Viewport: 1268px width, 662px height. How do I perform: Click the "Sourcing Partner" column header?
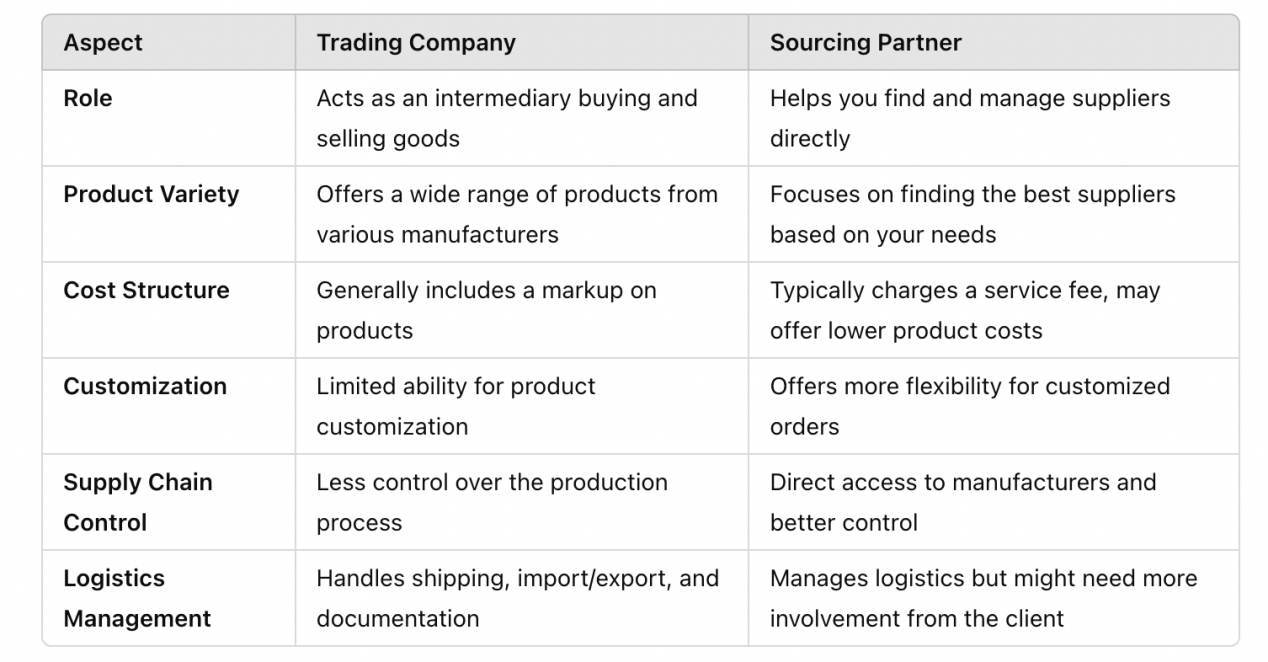coord(865,43)
